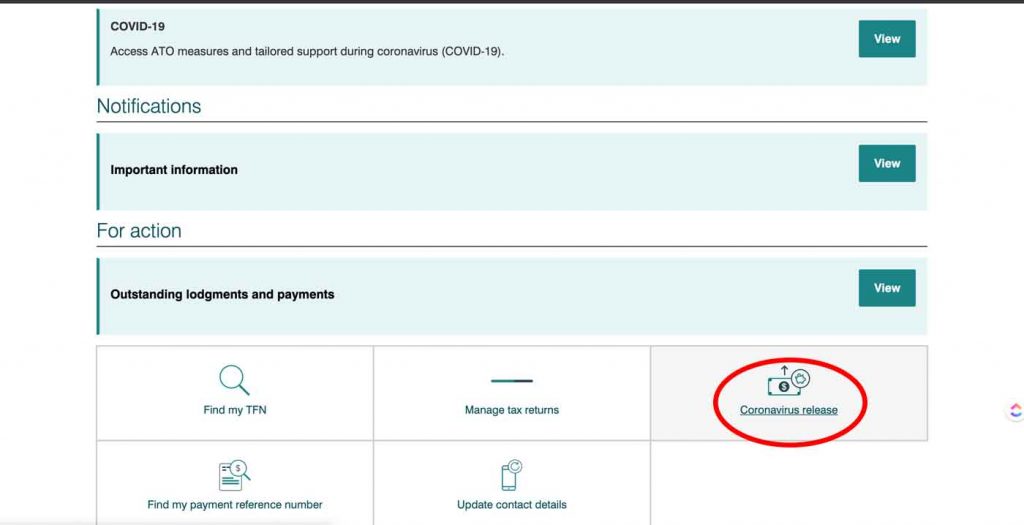
Task: Open the Update contact details link
Action: point(512,505)
